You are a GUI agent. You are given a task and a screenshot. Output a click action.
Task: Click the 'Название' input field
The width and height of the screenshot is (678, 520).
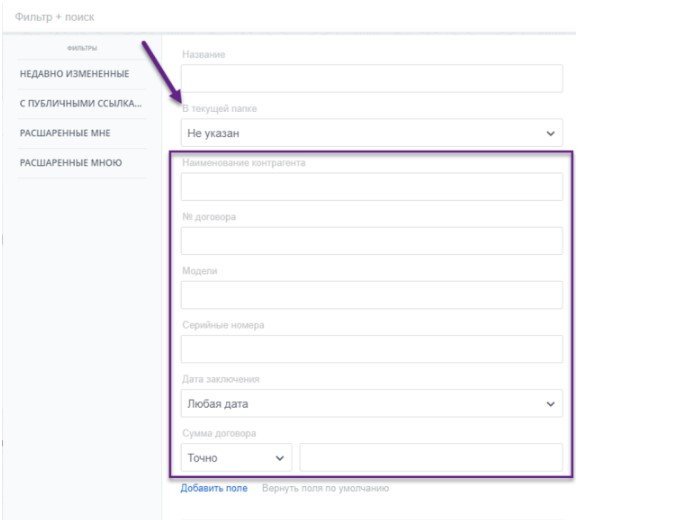(371, 79)
